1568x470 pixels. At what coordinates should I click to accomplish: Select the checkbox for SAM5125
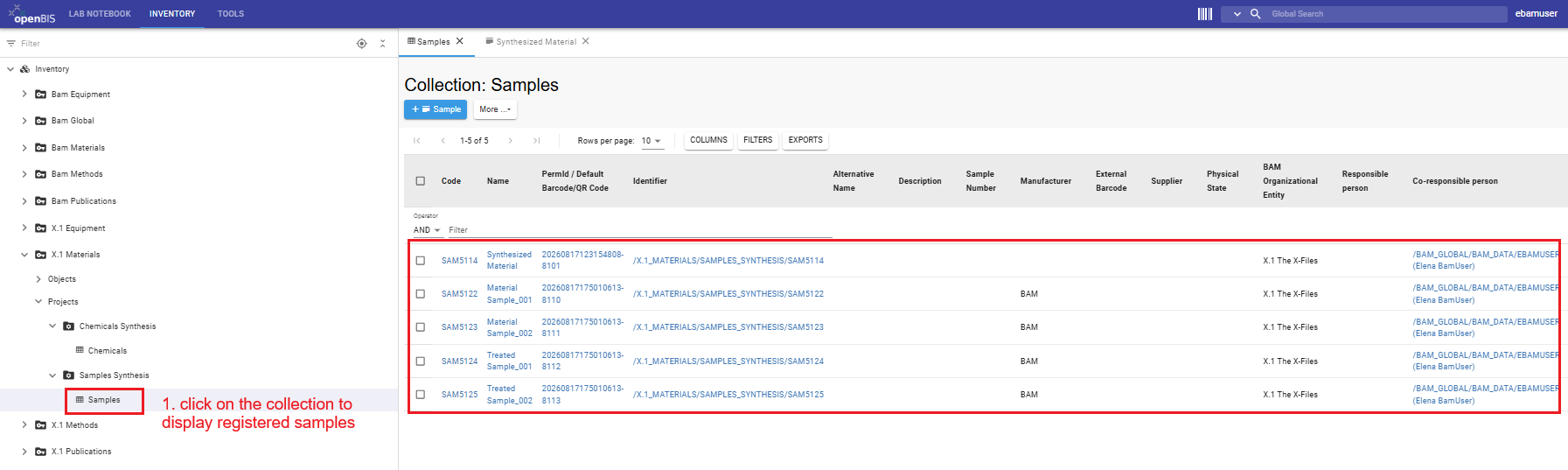pos(421,395)
